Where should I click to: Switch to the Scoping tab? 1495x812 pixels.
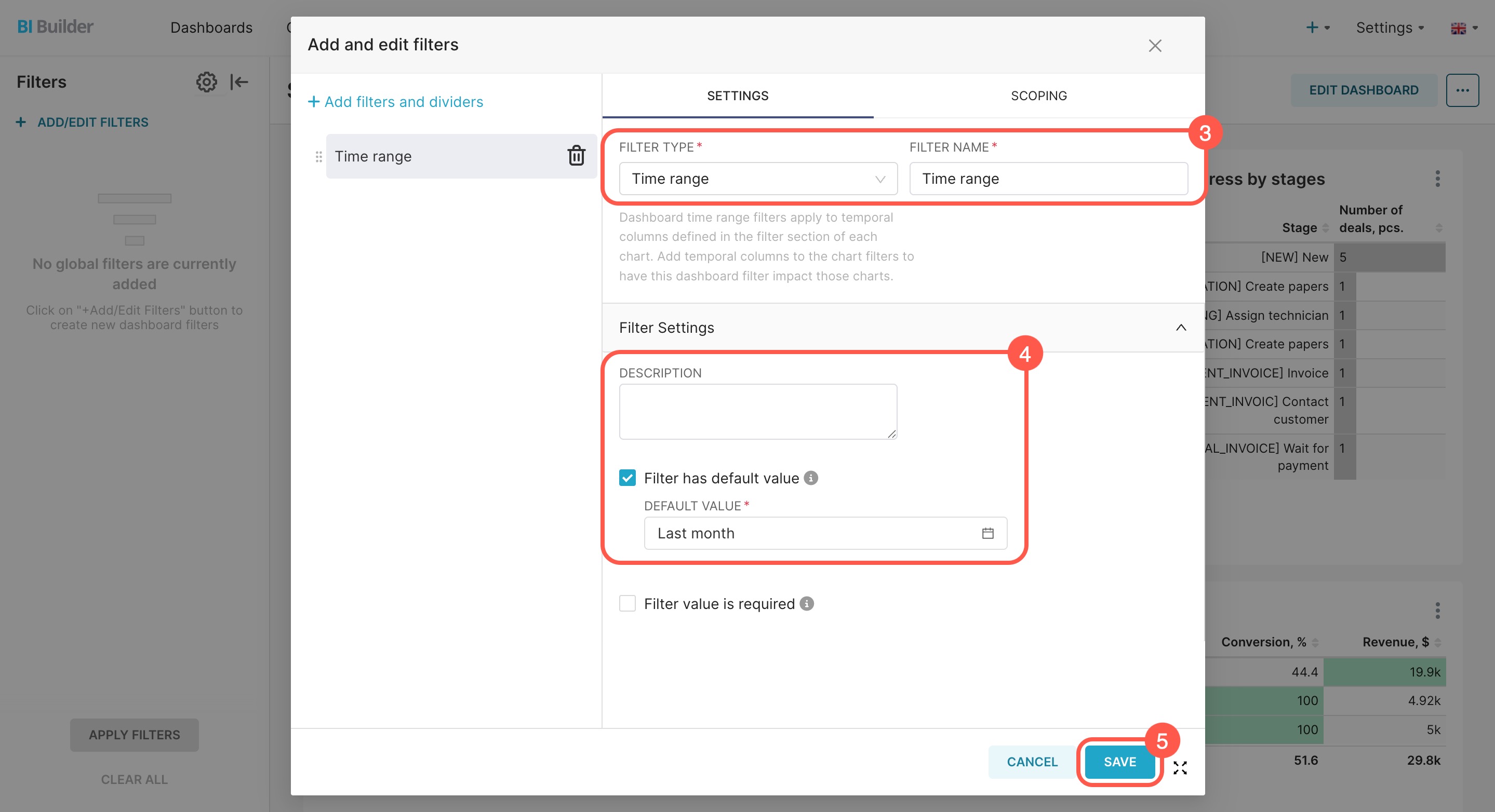click(1038, 96)
